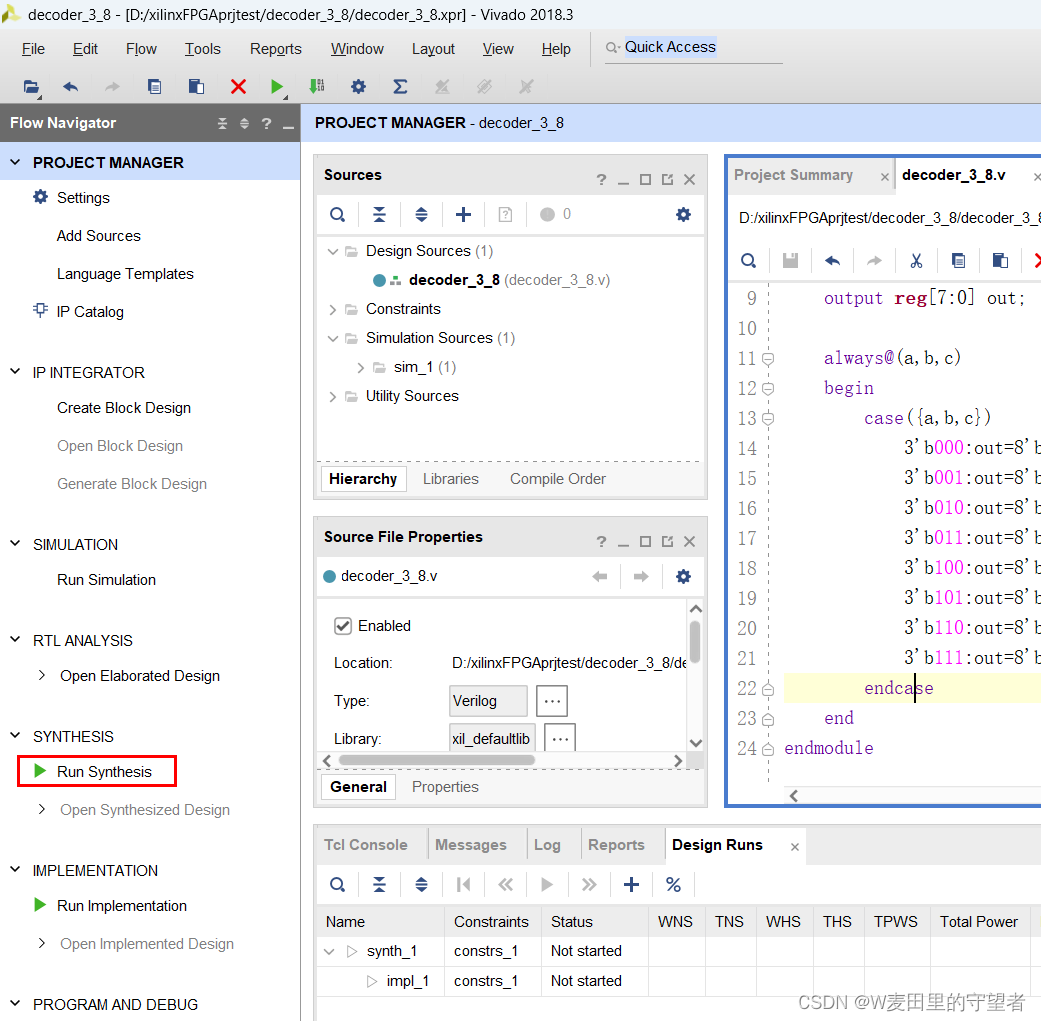Screen dimensions: 1041x1021
Task: Expand all in the Sources panel
Action: tap(421, 214)
